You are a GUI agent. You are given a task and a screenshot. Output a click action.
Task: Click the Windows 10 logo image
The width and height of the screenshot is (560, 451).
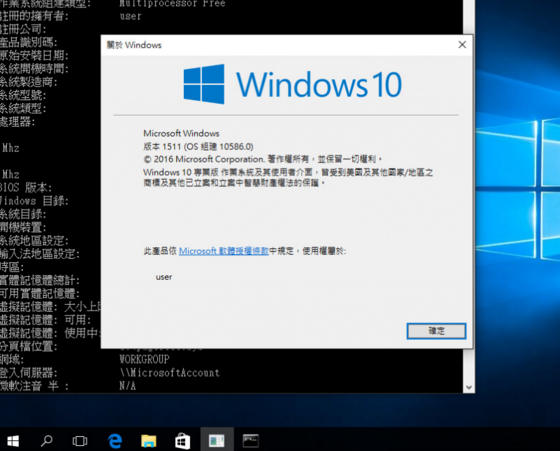(x=293, y=84)
